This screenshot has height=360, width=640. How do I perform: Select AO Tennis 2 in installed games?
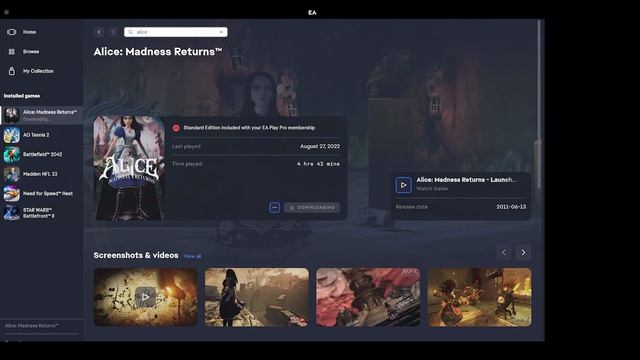pyautogui.click(x=42, y=135)
